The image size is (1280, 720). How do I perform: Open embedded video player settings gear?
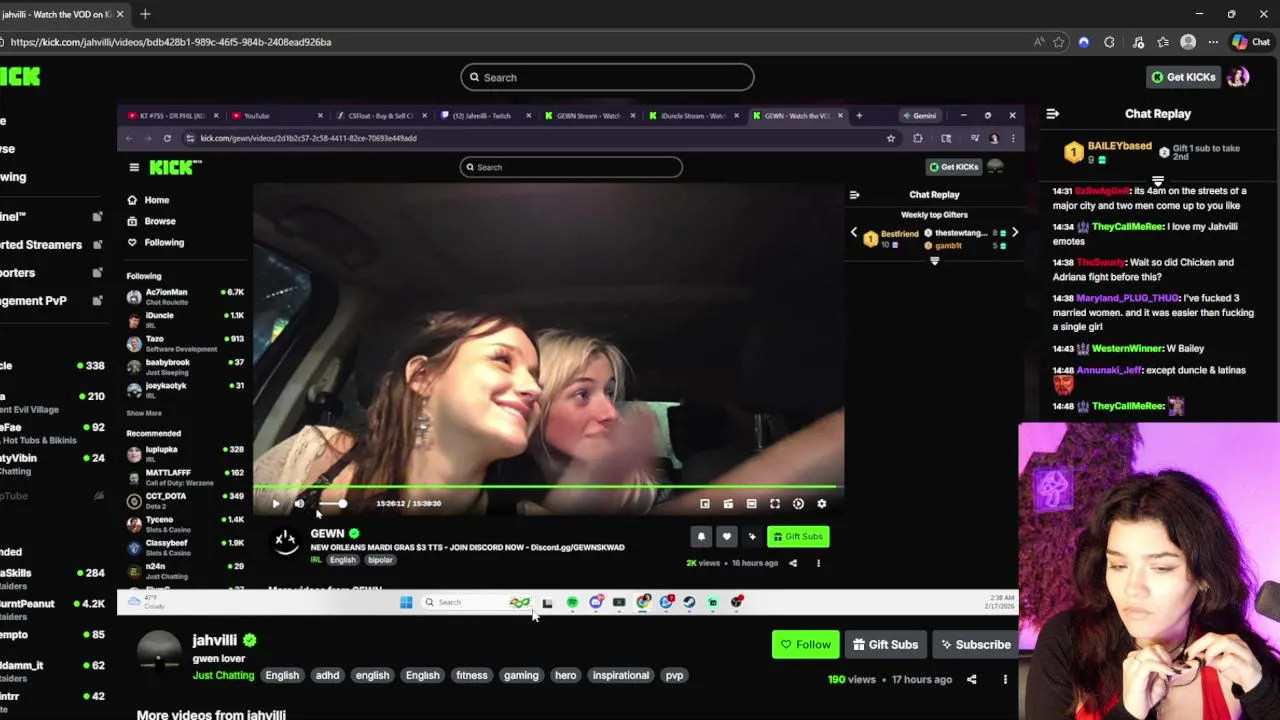pos(822,504)
